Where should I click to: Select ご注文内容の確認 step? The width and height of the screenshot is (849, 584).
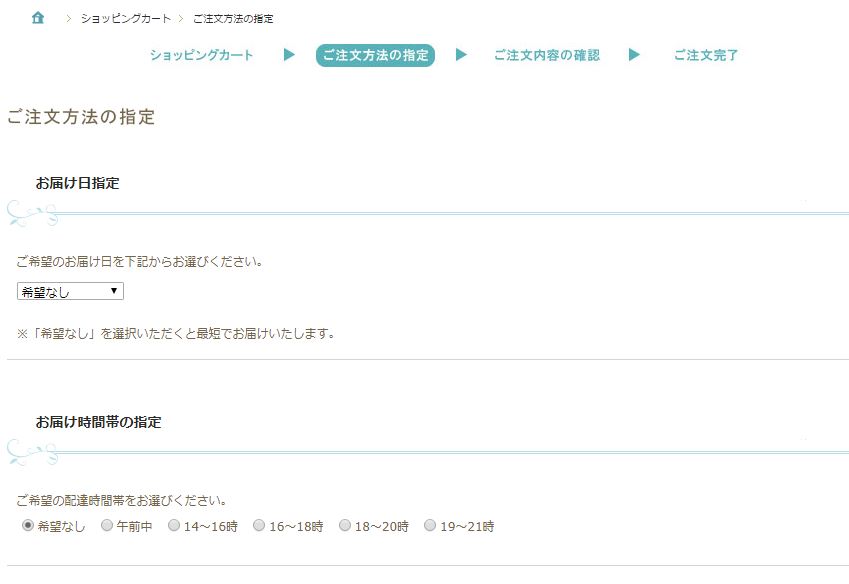(x=547, y=55)
